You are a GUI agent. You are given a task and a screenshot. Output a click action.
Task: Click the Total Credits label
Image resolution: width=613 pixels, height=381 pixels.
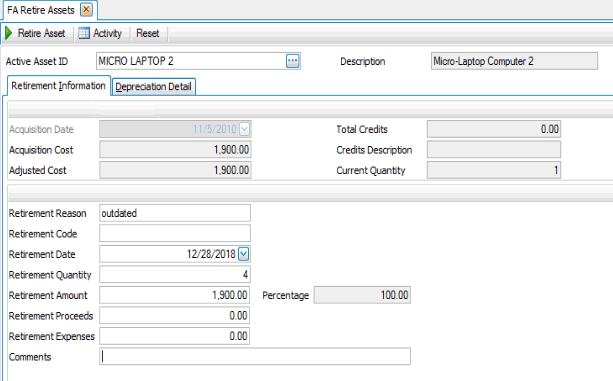[x=362, y=129]
